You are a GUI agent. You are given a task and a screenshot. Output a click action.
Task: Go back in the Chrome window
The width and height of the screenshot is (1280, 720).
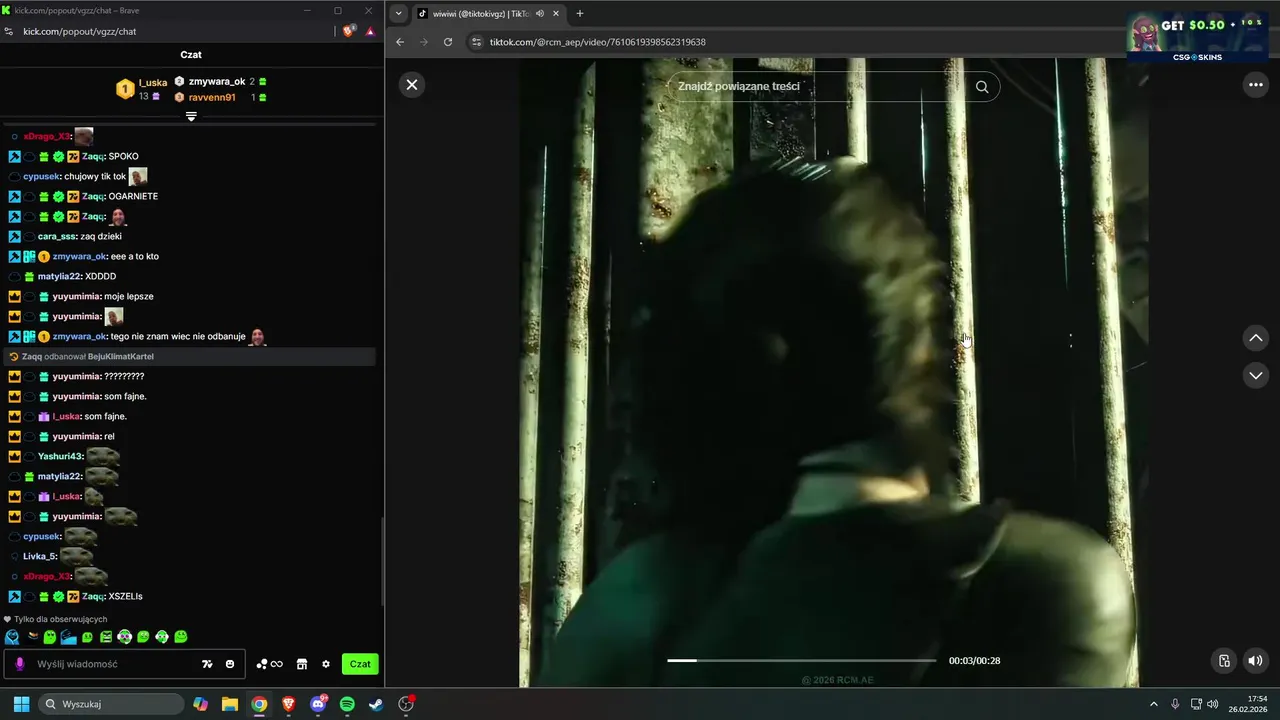coord(400,42)
